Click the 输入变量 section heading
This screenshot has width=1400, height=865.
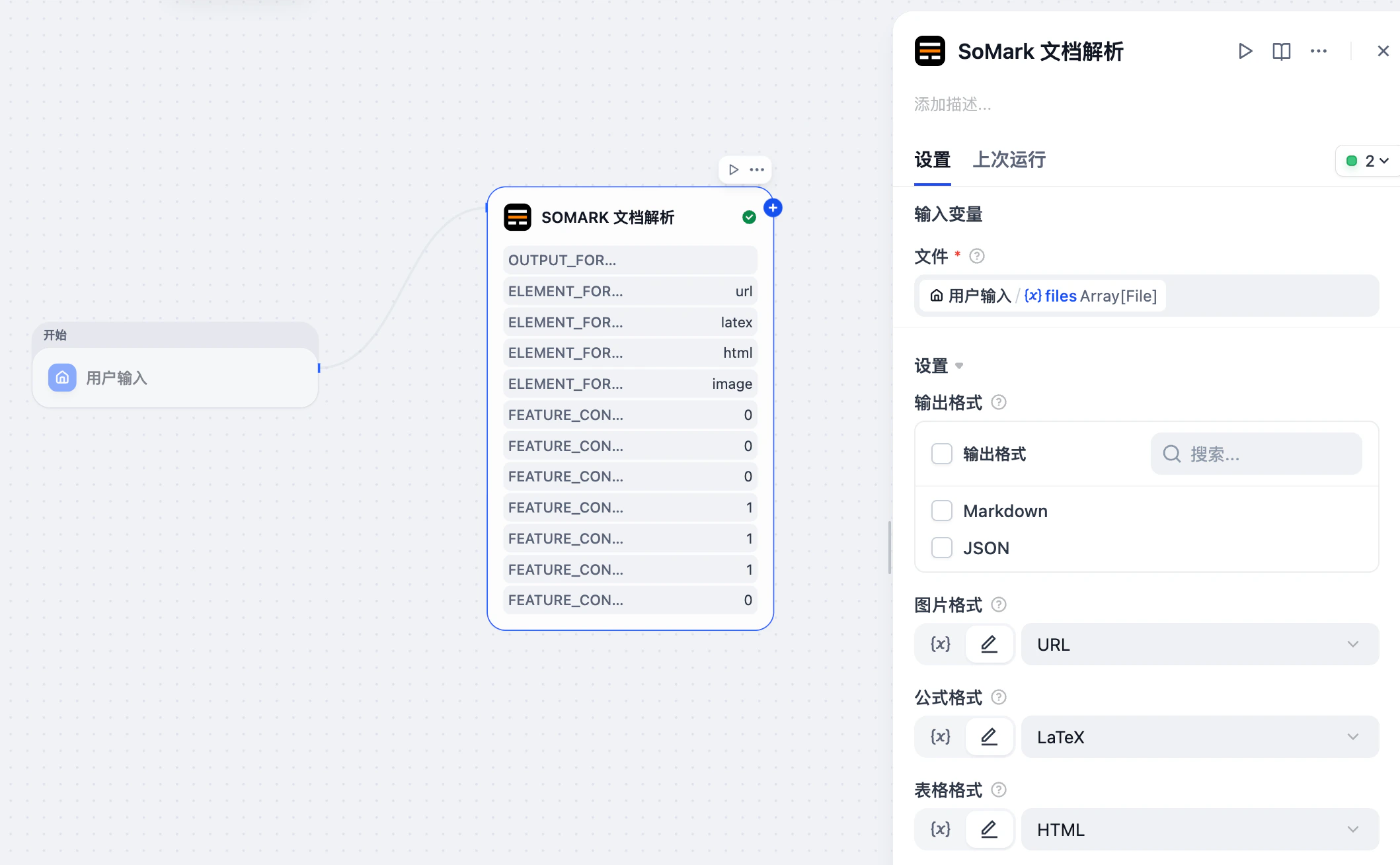pos(948,214)
